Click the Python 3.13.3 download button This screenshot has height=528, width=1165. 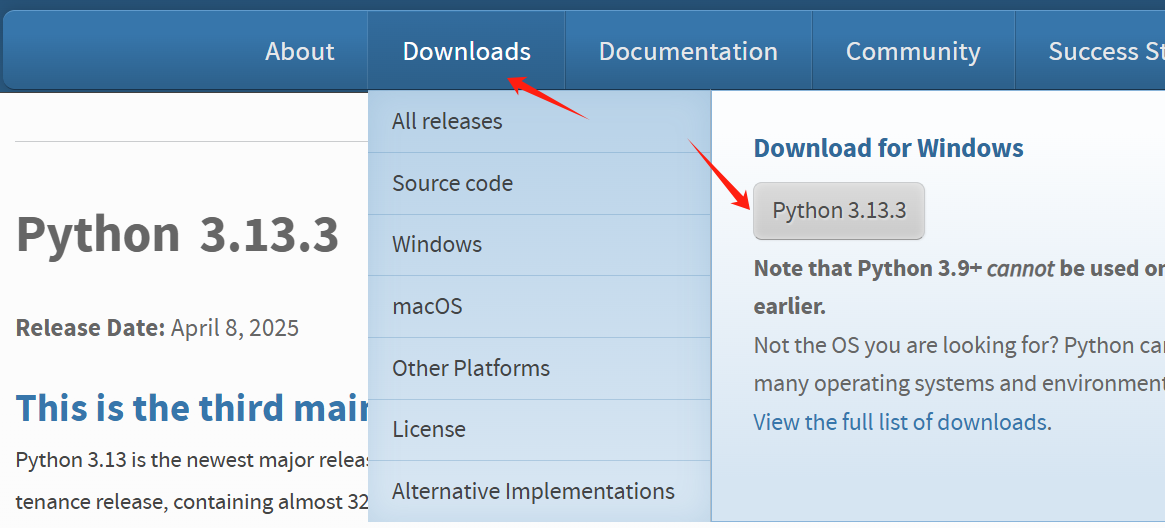[x=839, y=211]
